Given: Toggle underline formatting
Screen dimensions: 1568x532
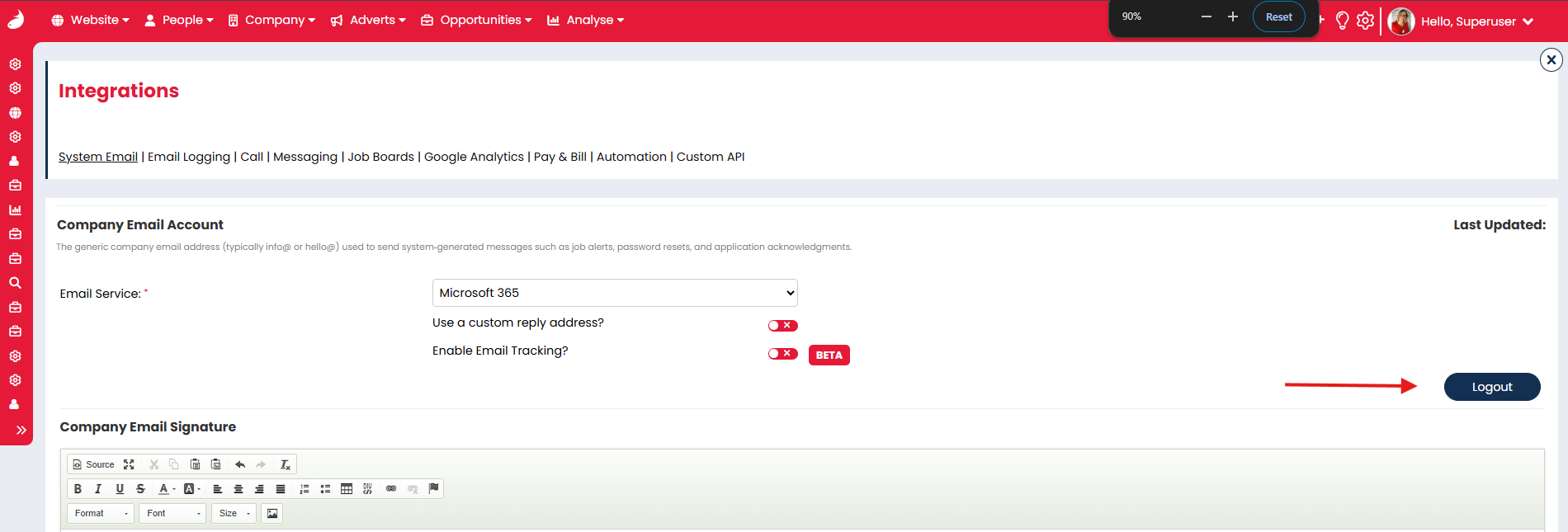Looking at the screenshot, I should click(x=120, y=489).
